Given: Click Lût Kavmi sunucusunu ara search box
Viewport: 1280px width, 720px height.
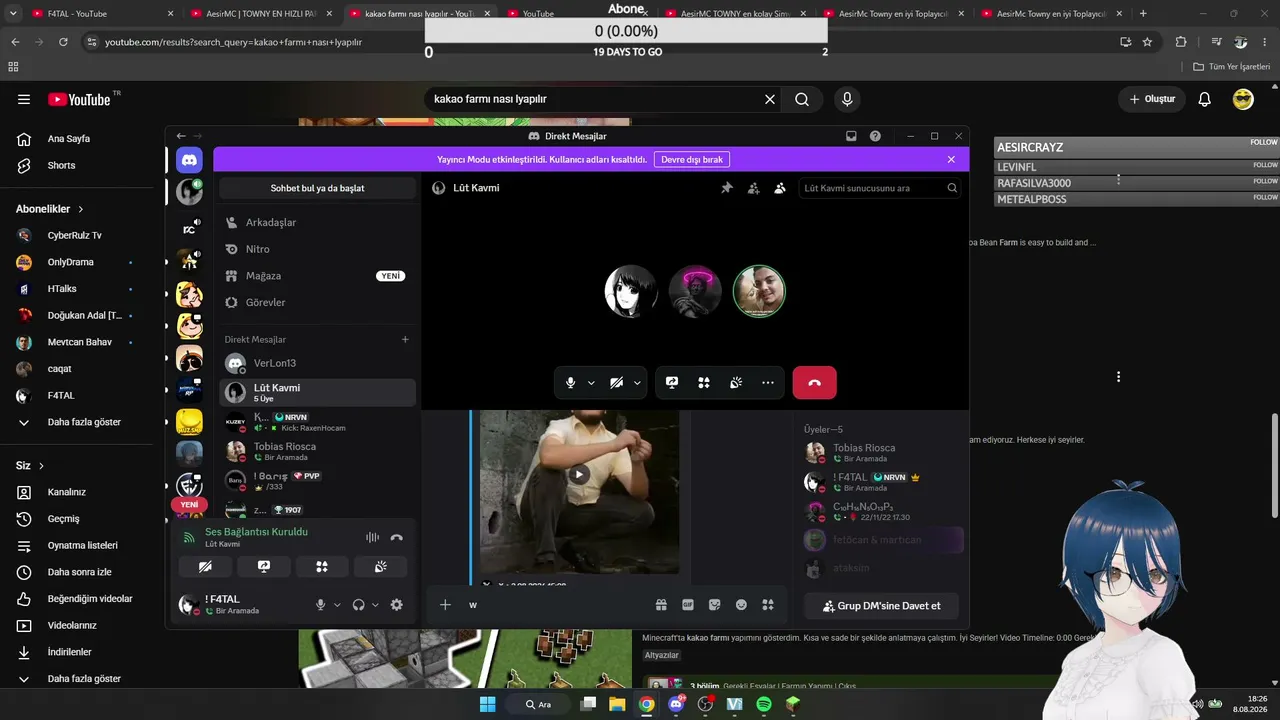Looking at the screenshot, I should point(881,188).
